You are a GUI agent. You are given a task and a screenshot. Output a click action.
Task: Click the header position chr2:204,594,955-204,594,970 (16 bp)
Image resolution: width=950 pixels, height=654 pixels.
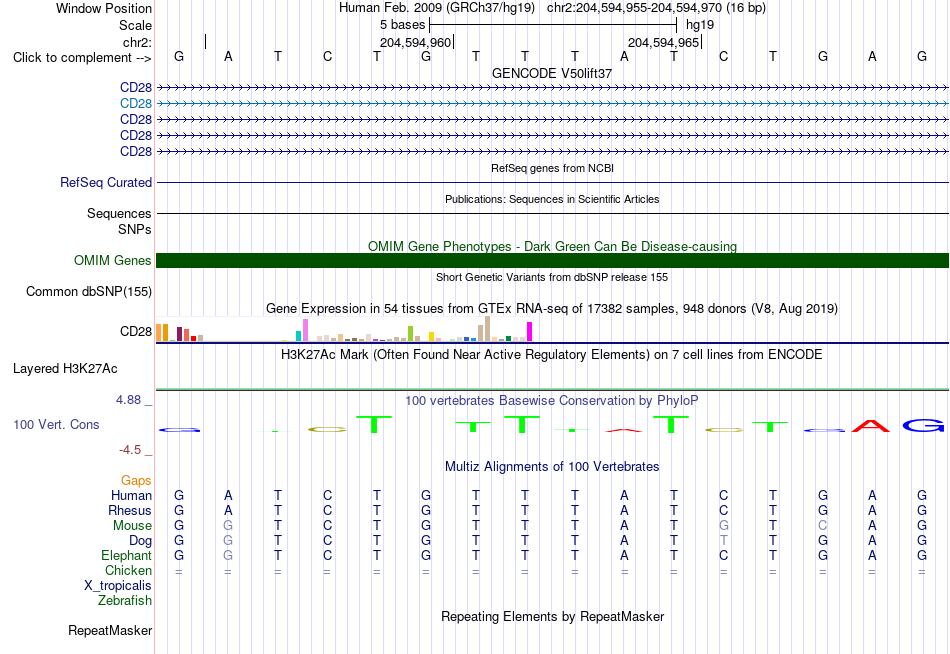tap(656, 8)
